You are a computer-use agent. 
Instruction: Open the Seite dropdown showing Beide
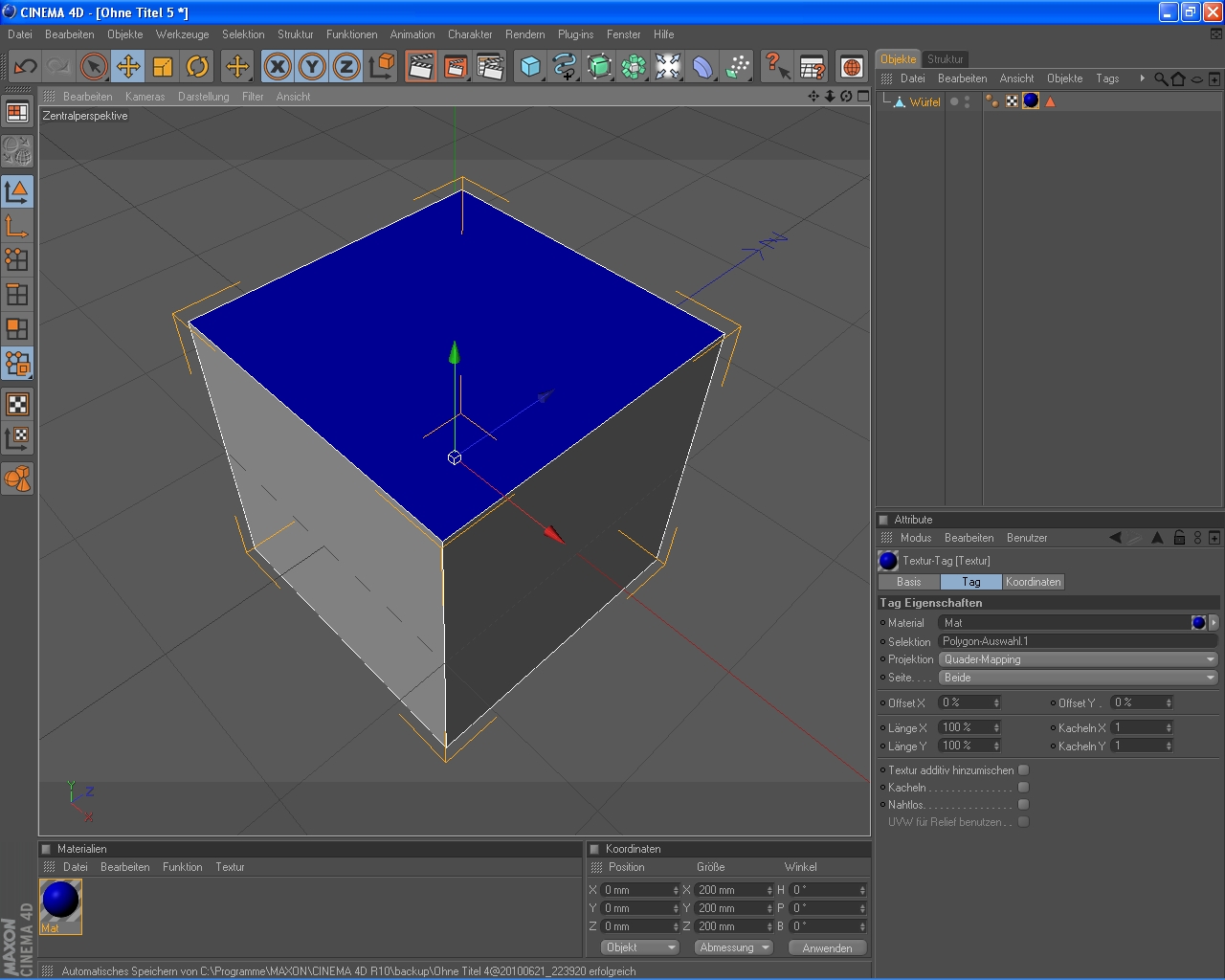1079,678
